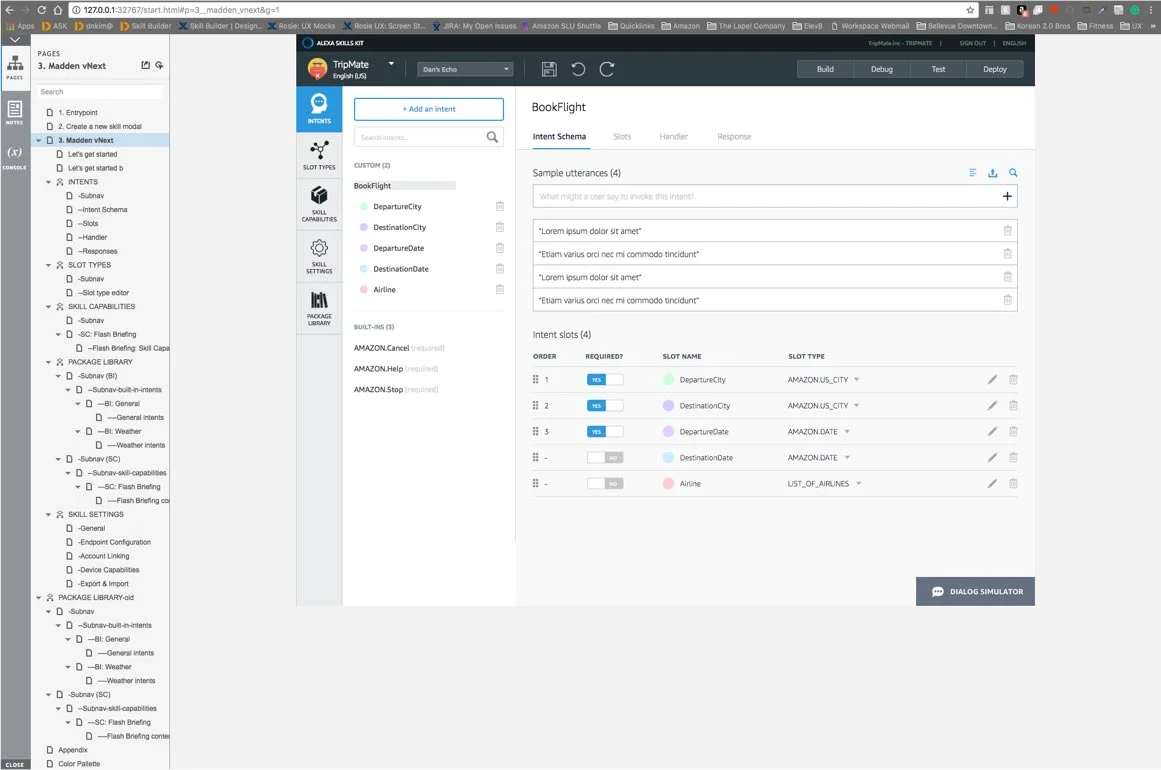Toggle required switch for DestinationDate
The image size is (1161, 770).
point(604,458)
